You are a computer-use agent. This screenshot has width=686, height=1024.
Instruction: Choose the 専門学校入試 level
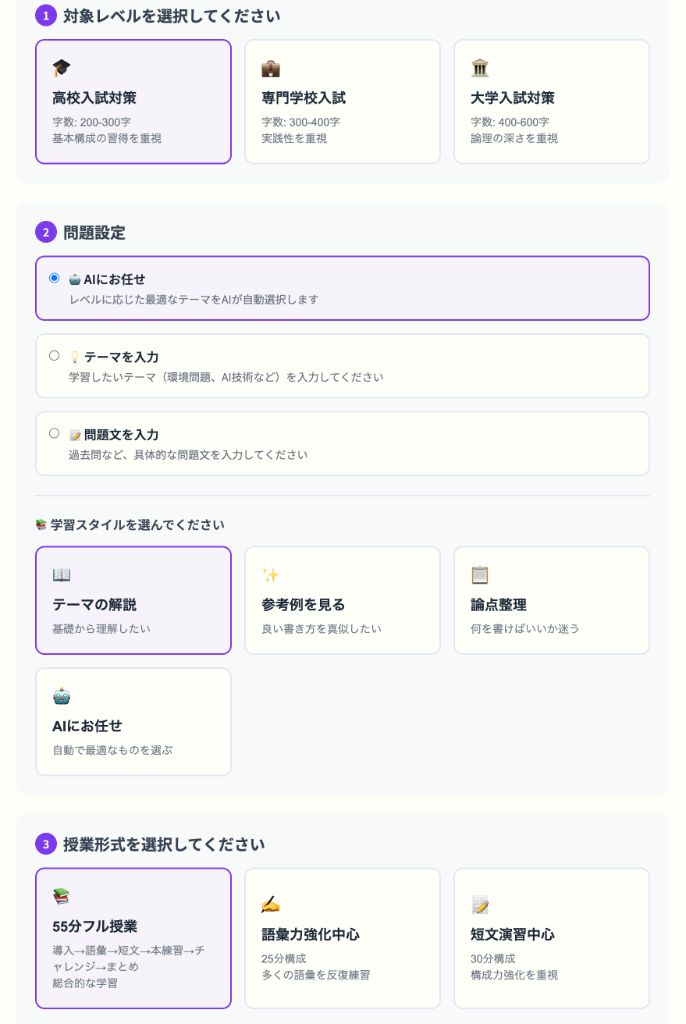pyautogui.click(x=342, y=100)
